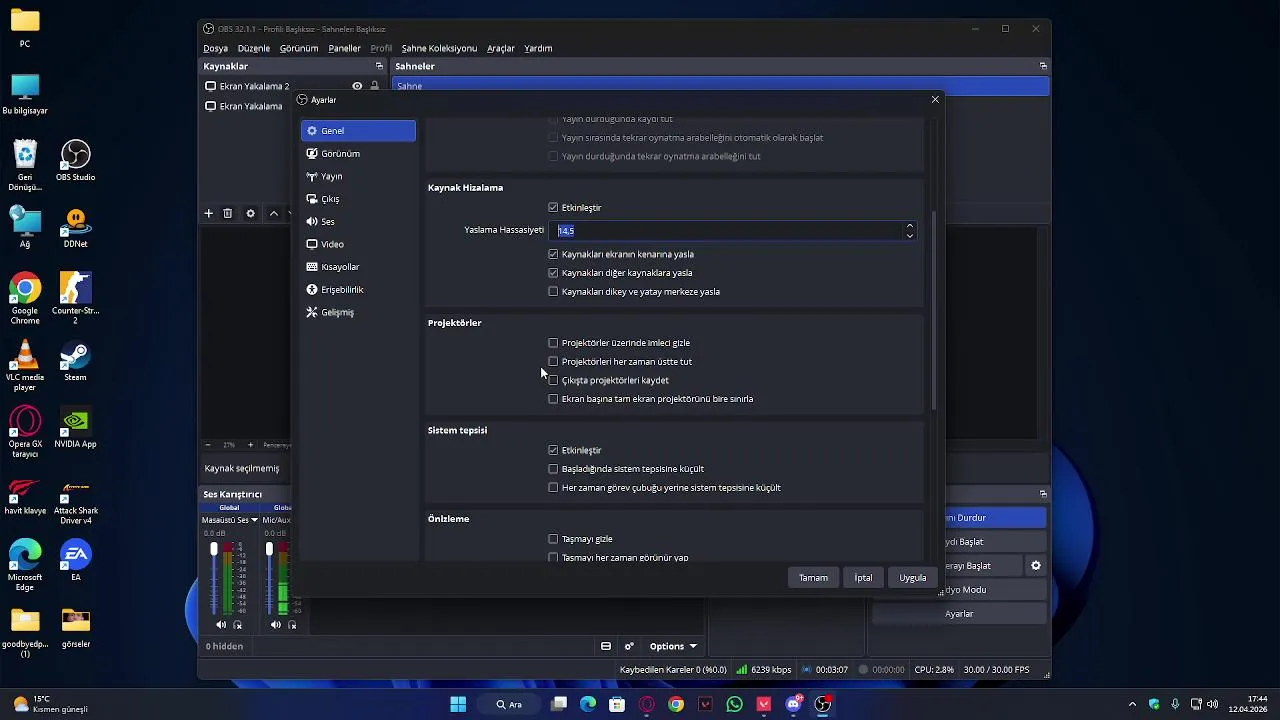
Task: Zoom out preview with minus icon
Action: 207,445
